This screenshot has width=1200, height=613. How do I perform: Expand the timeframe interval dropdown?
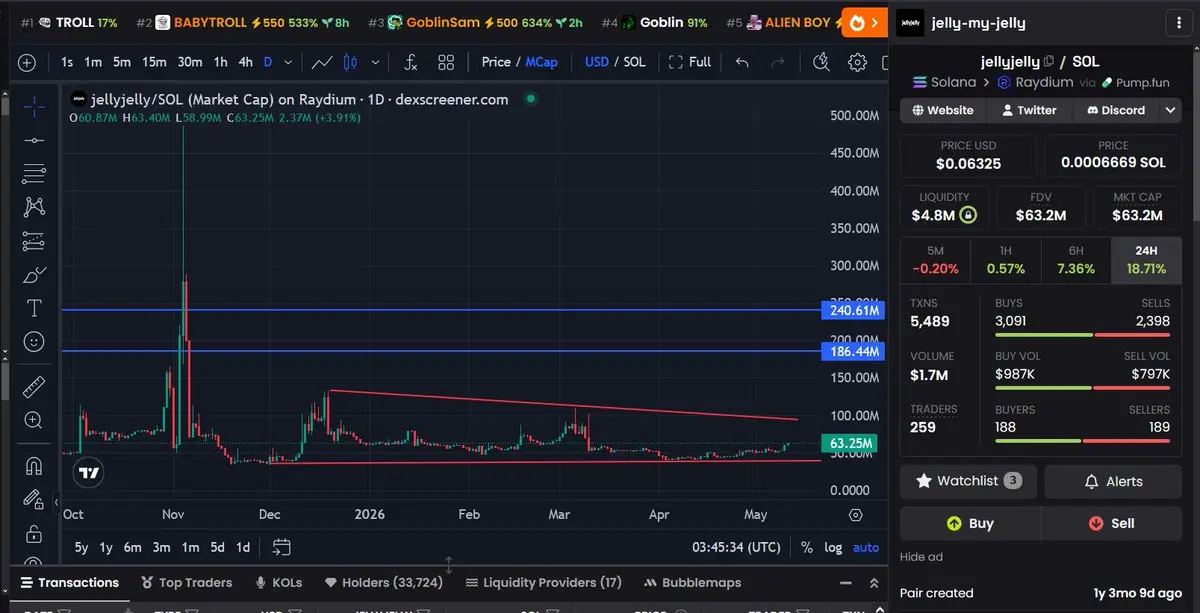(289, 62)
